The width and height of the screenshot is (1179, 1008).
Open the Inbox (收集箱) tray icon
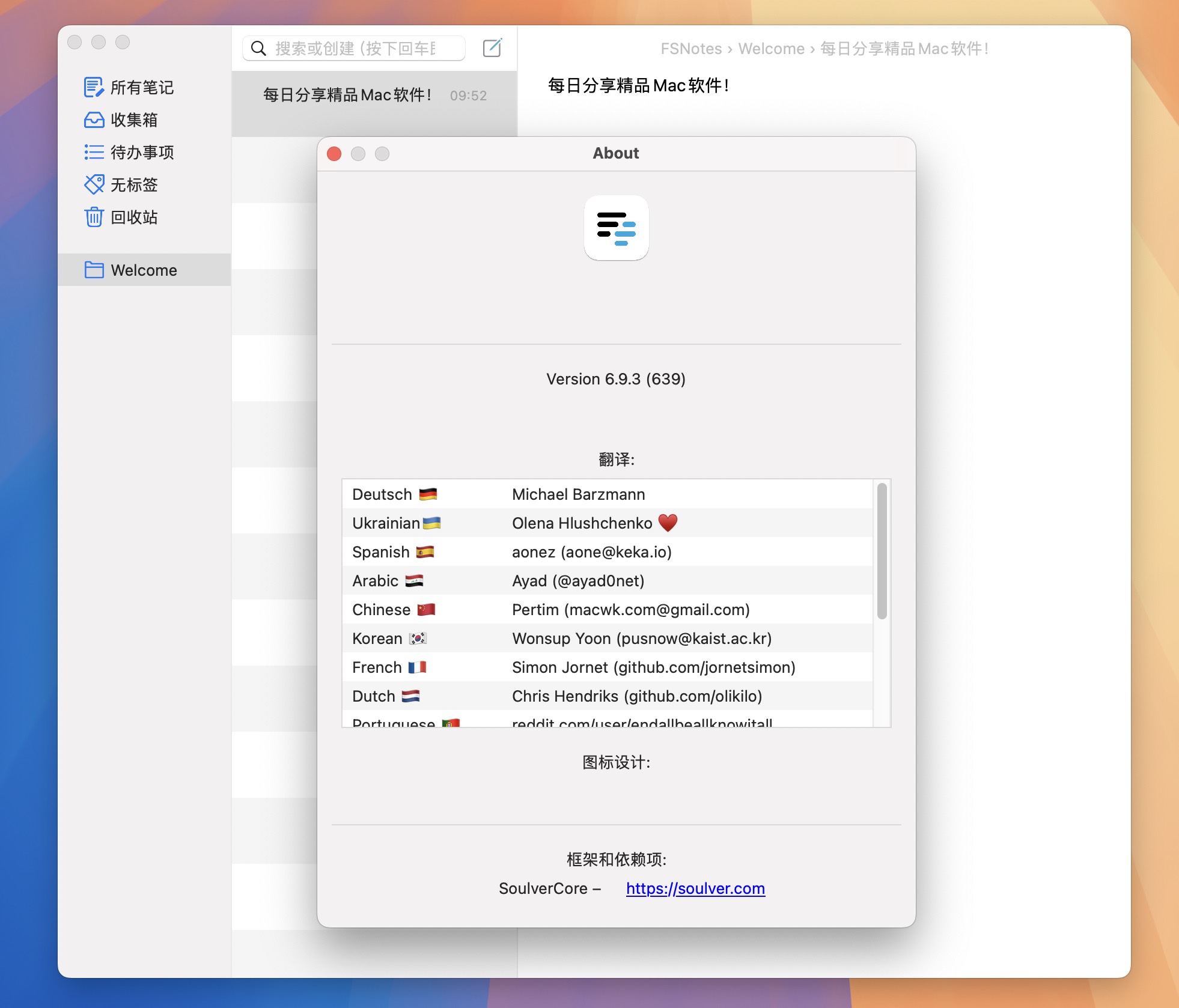[94, 120]
